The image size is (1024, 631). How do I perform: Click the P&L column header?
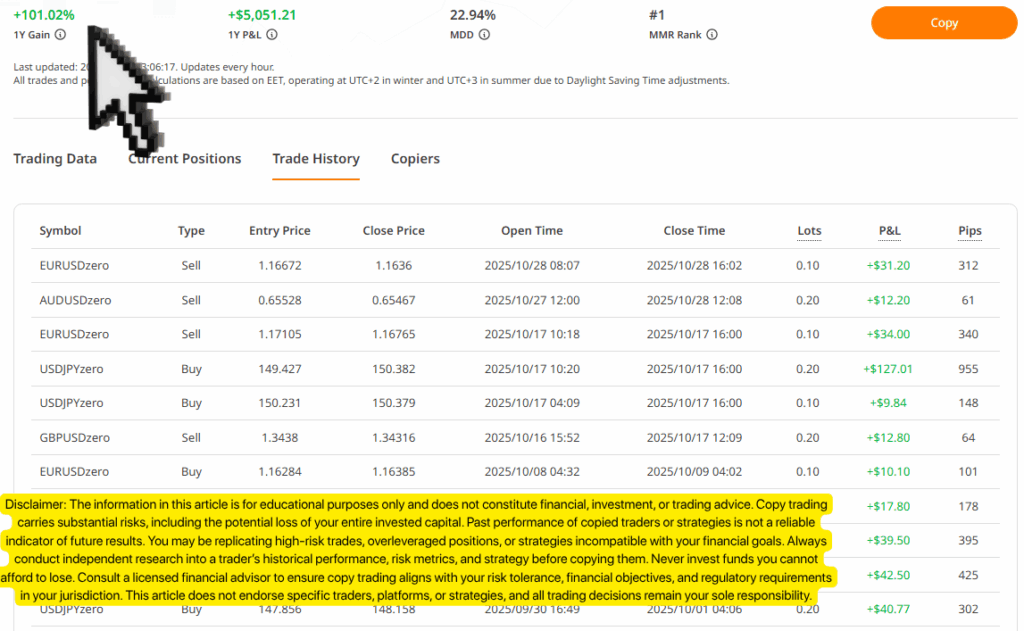889,231
